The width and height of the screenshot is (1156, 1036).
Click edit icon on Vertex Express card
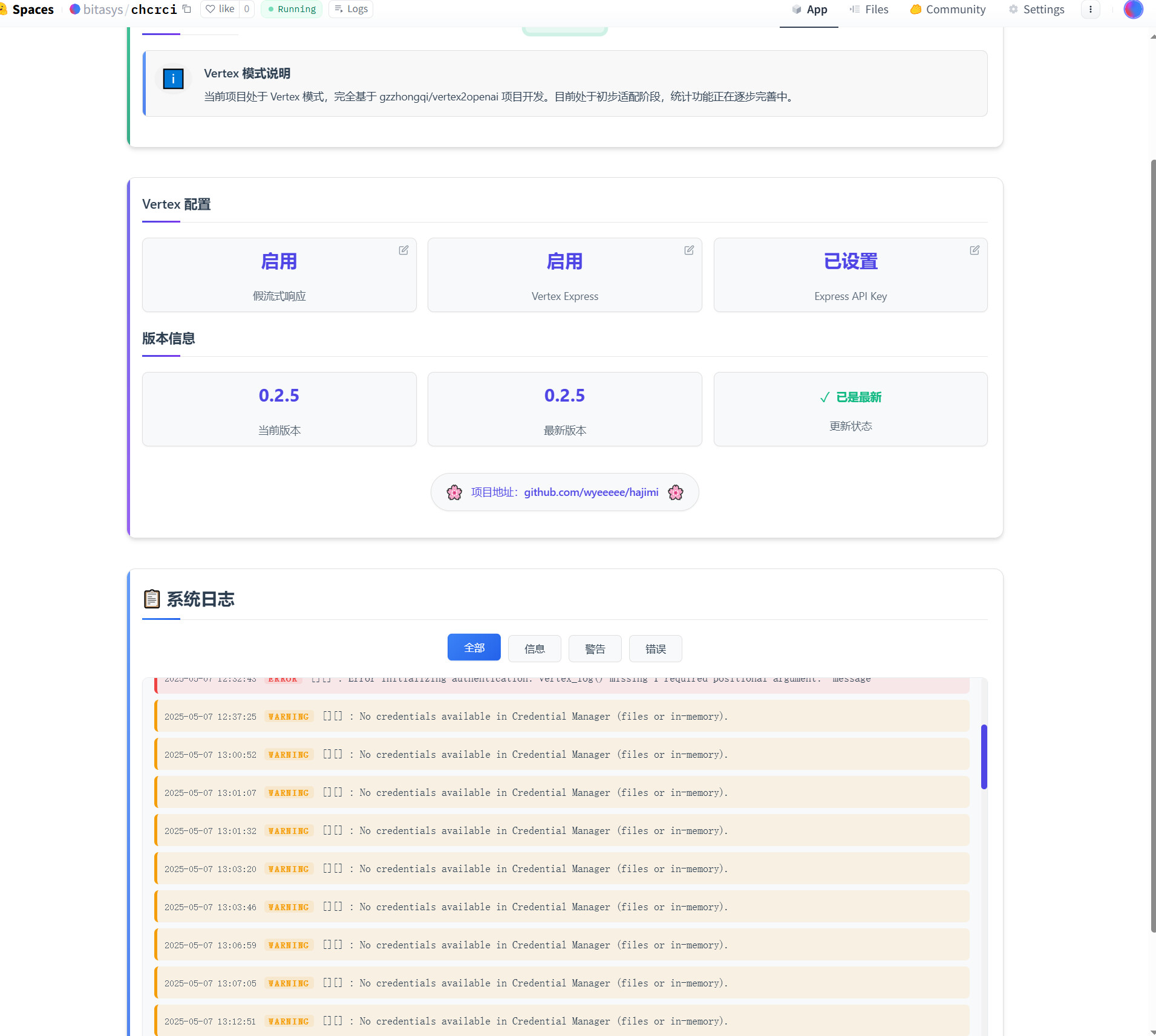[689, 250]
